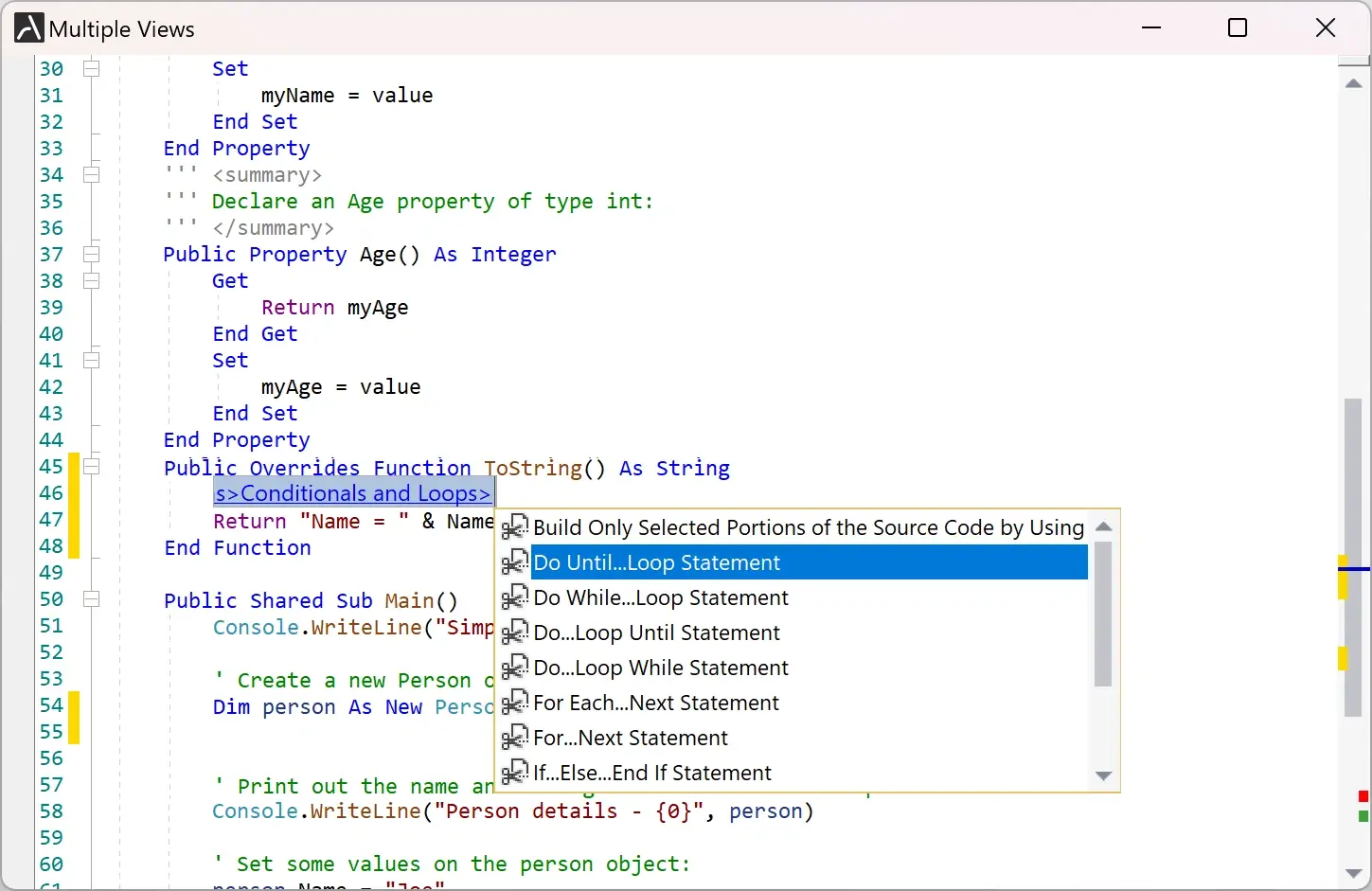Collapse the summary comment region at line 34
This screenshot has width=1372, height=891.
[92, 174]
